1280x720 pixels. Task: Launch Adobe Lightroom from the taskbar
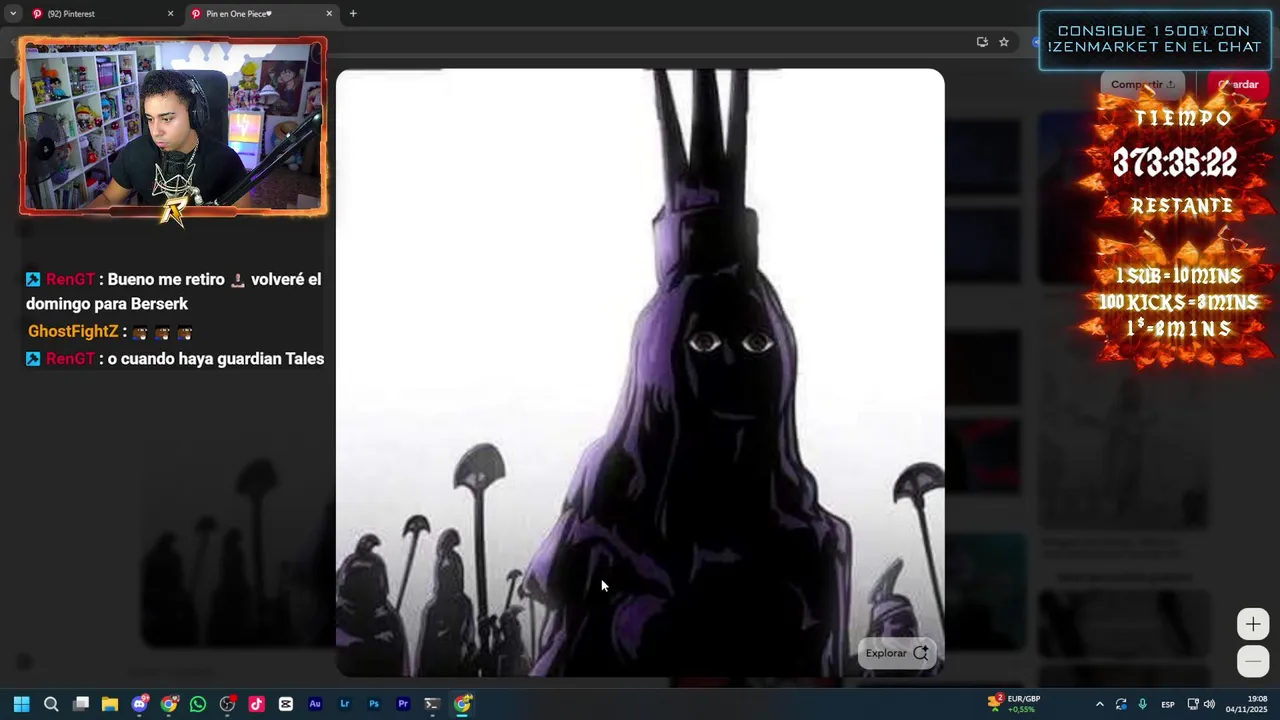345,704
